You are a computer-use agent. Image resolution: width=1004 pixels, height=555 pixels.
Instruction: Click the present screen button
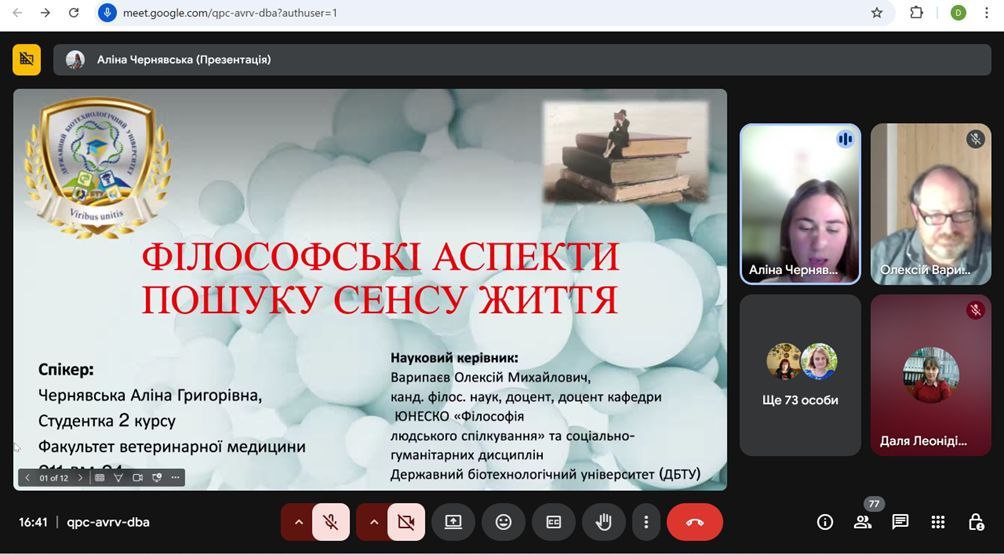(x=453, y=522)
